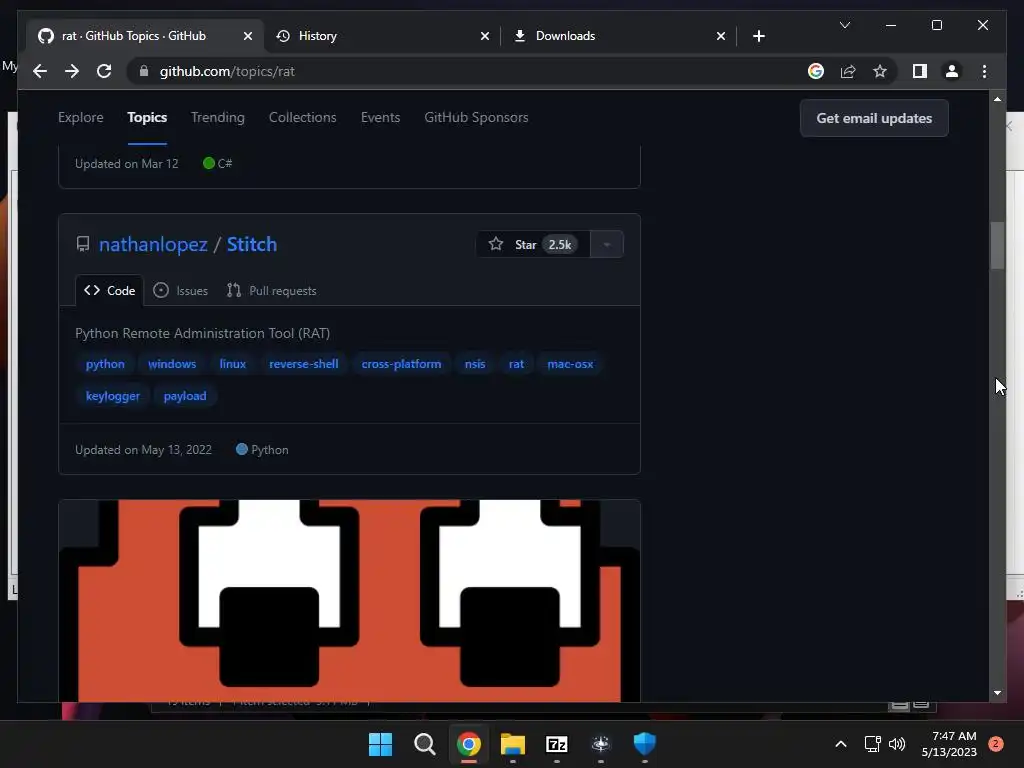Share this page via share icon
Image resolution: width=1024 pixels, height=768 pixels.
(x=848, y=71)
